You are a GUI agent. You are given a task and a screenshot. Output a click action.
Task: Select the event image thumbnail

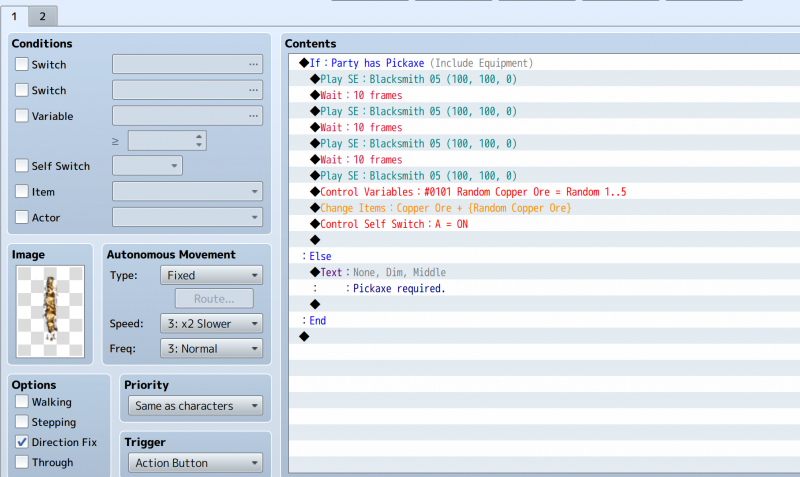(x=50, y=311)
